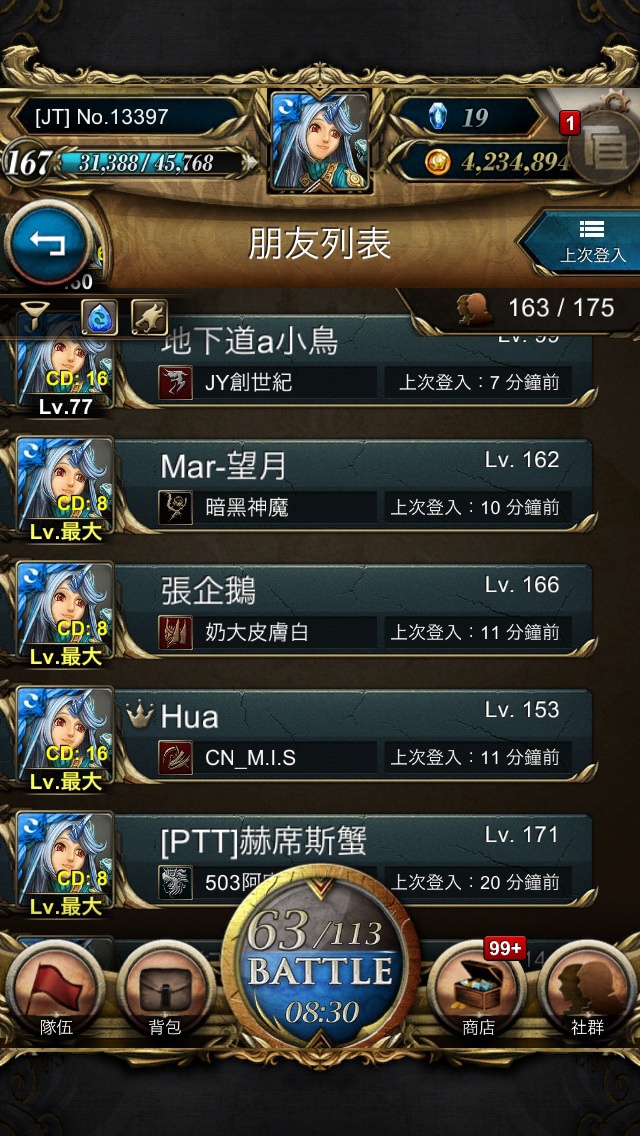Open the 隊伍 team flag icon

tap(56, 990)
